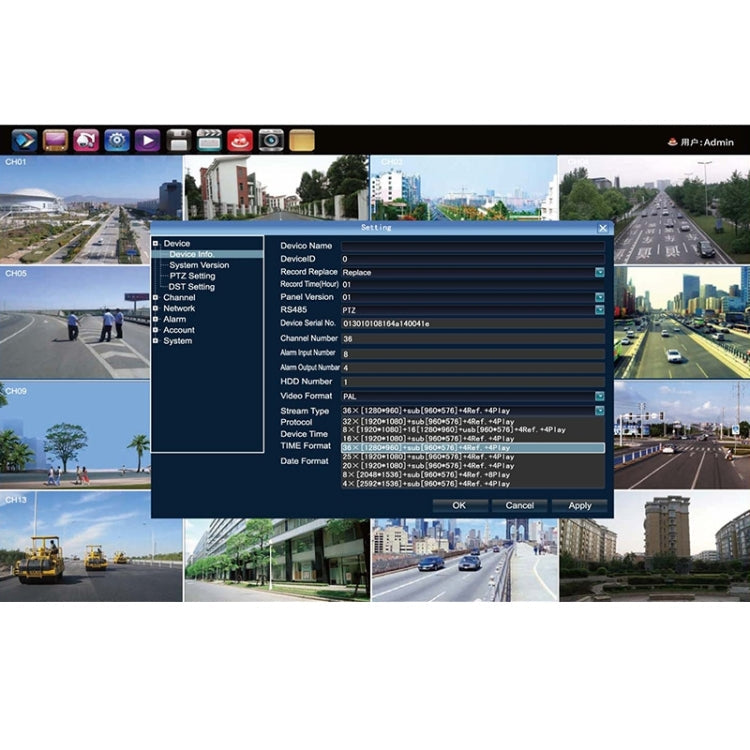Screen dimensions: 750x750
Task: Click the floppy disk icon in toolbar
Action: [178, 140]
